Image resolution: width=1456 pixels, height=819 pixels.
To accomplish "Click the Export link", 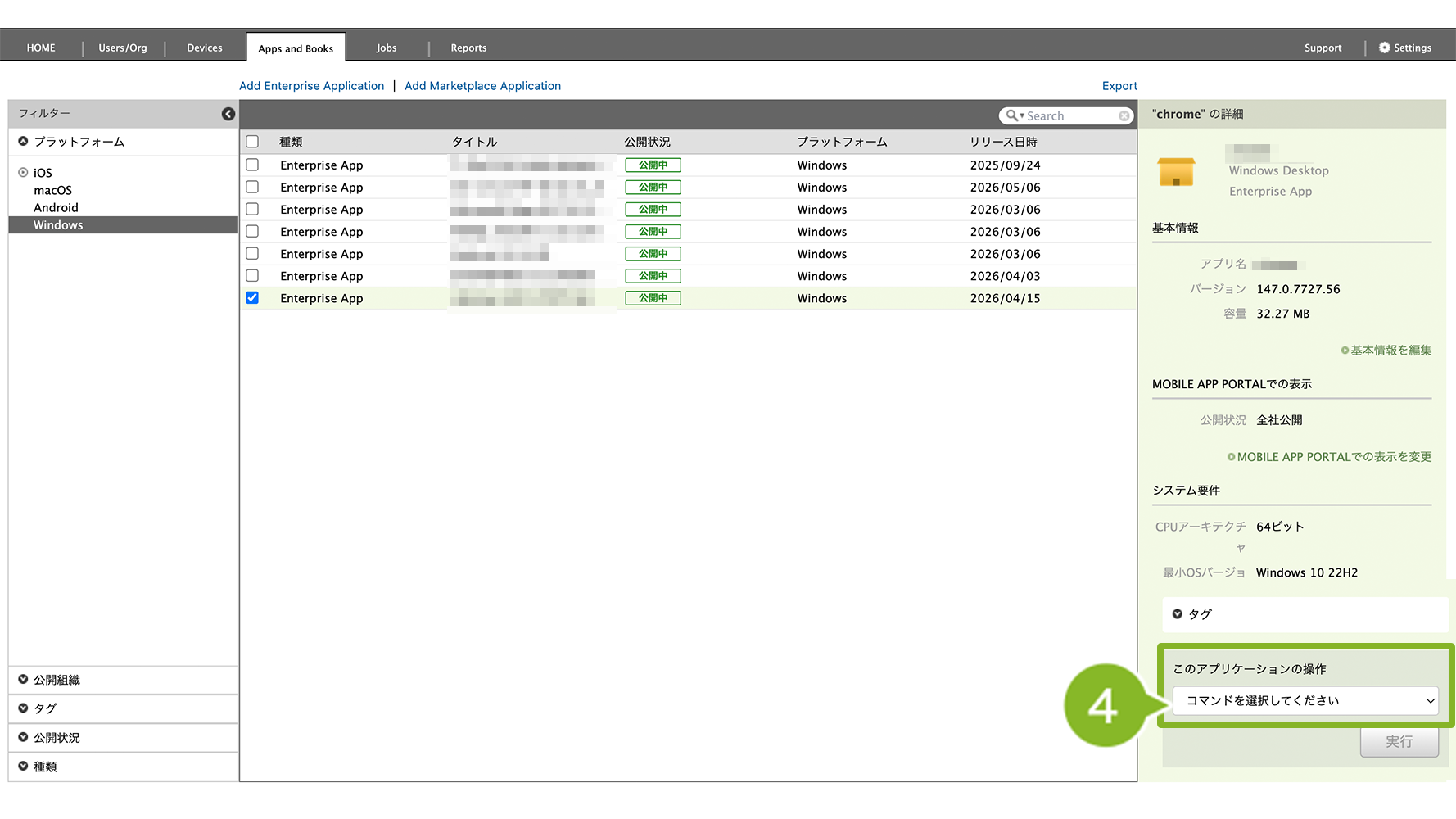I will 1119,86.
